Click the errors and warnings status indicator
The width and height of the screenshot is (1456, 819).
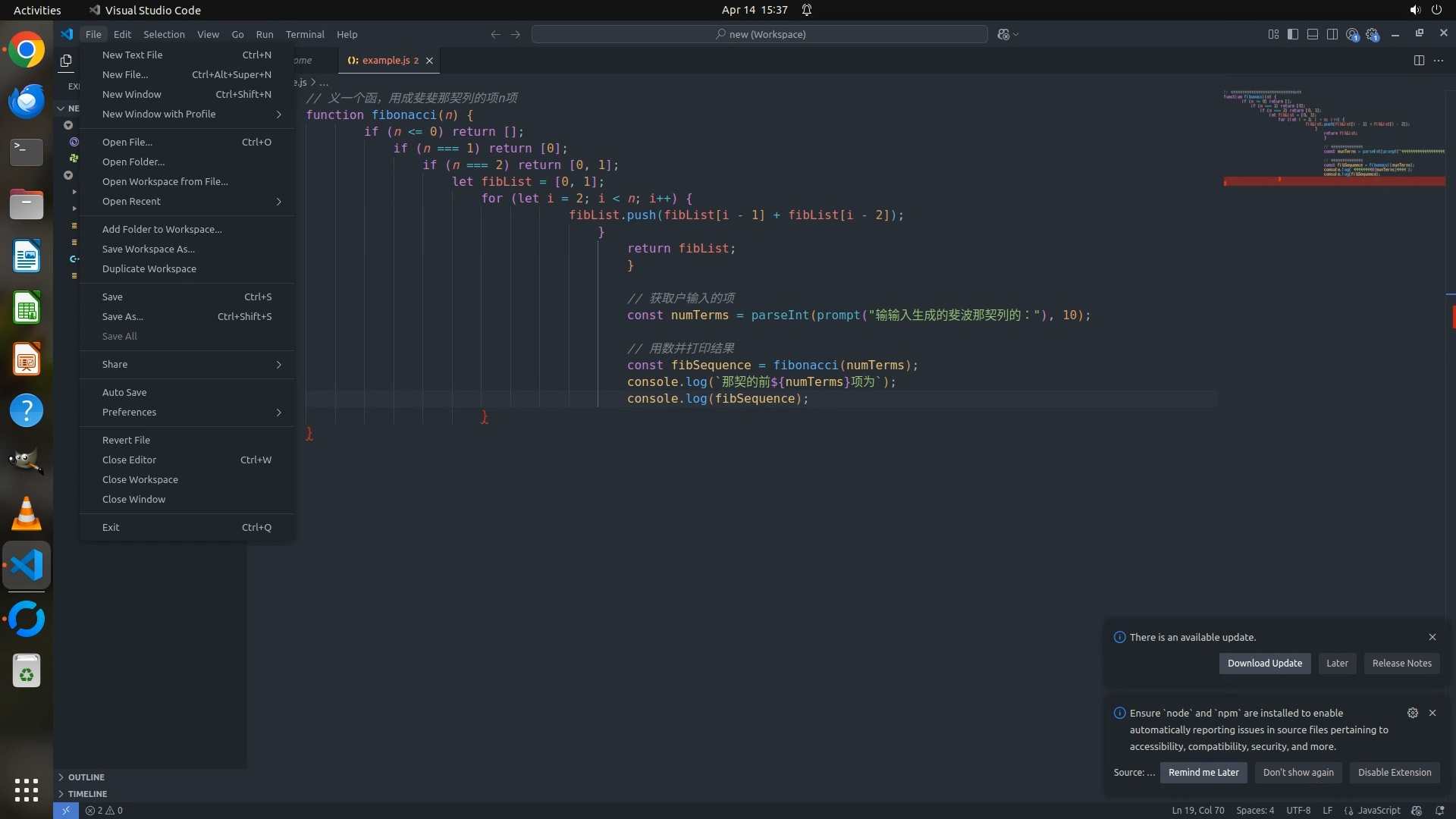tap(104, 810)
